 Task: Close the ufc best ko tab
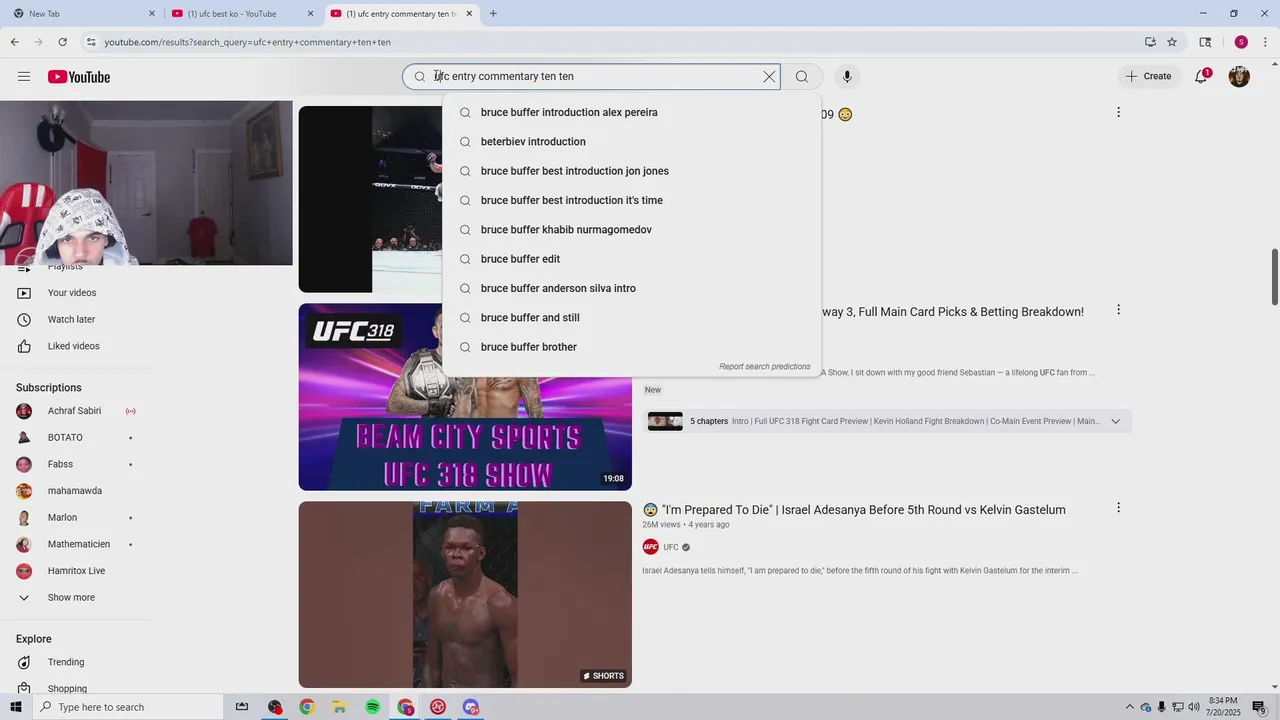[310, 14]
